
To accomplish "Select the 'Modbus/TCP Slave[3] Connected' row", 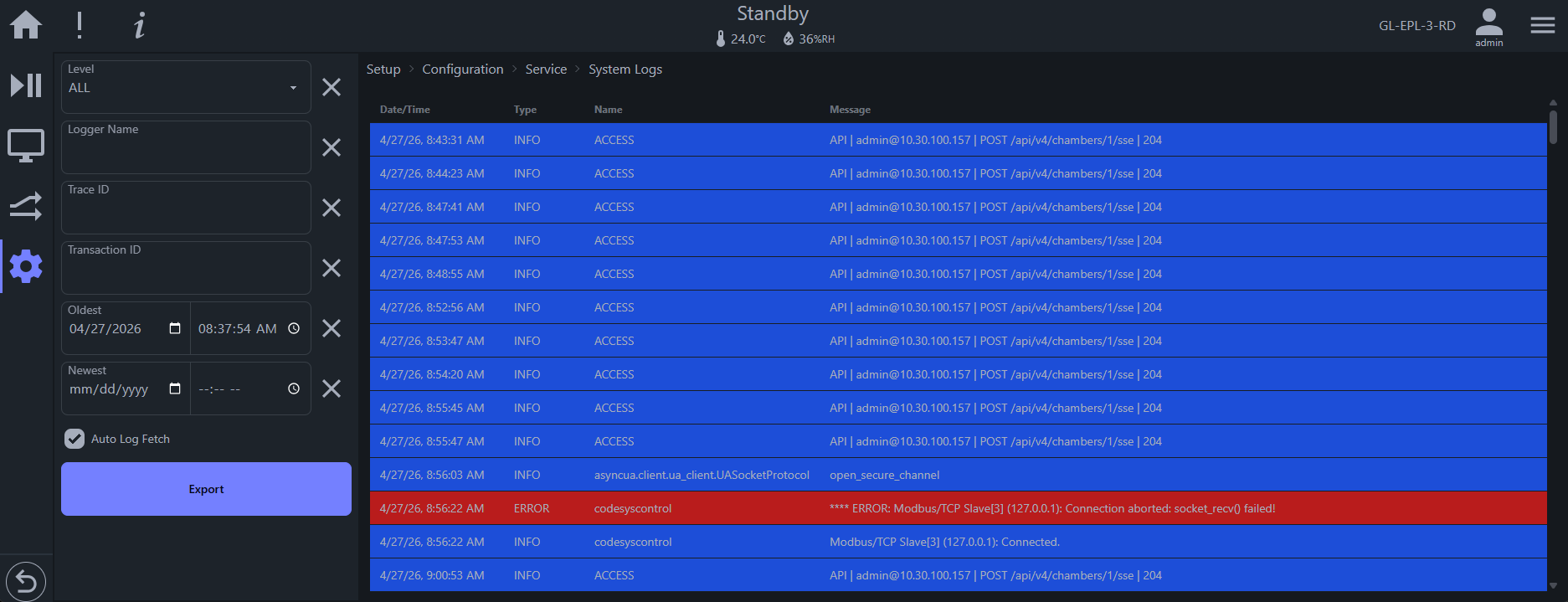I will [x=959, y=542].
